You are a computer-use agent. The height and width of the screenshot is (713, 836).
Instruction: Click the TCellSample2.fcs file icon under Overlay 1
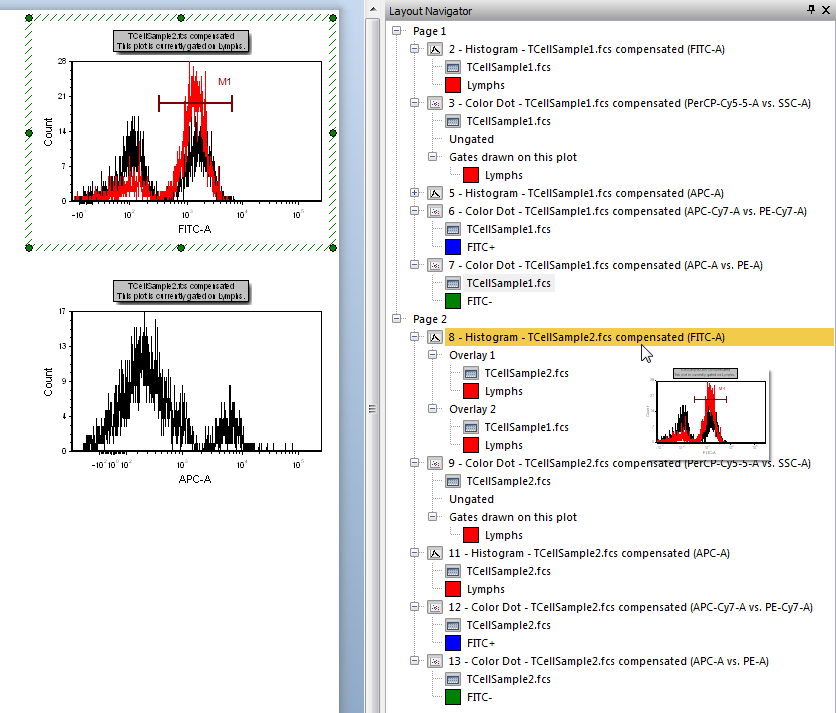[471, 373]
